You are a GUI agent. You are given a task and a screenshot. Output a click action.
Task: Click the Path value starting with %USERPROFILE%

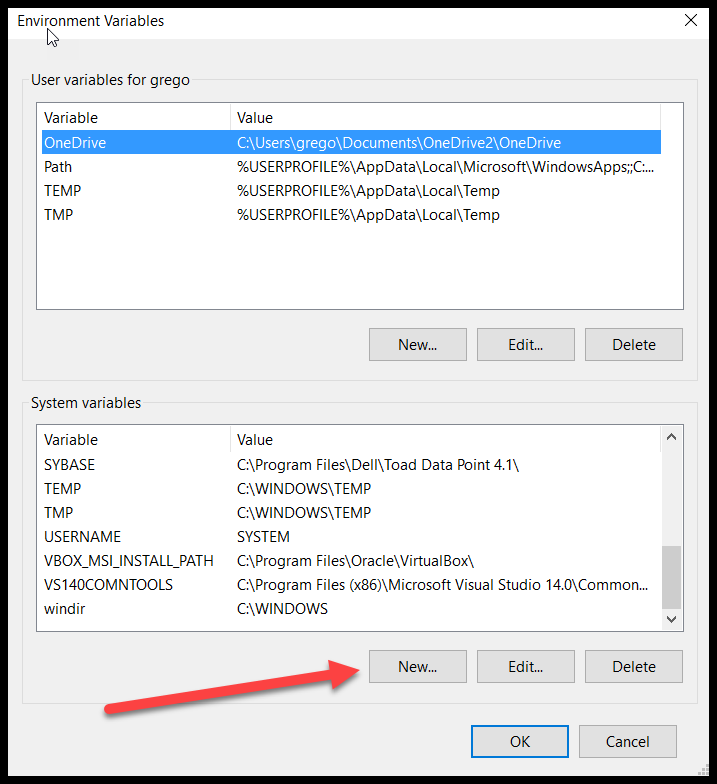click(445, 166)
